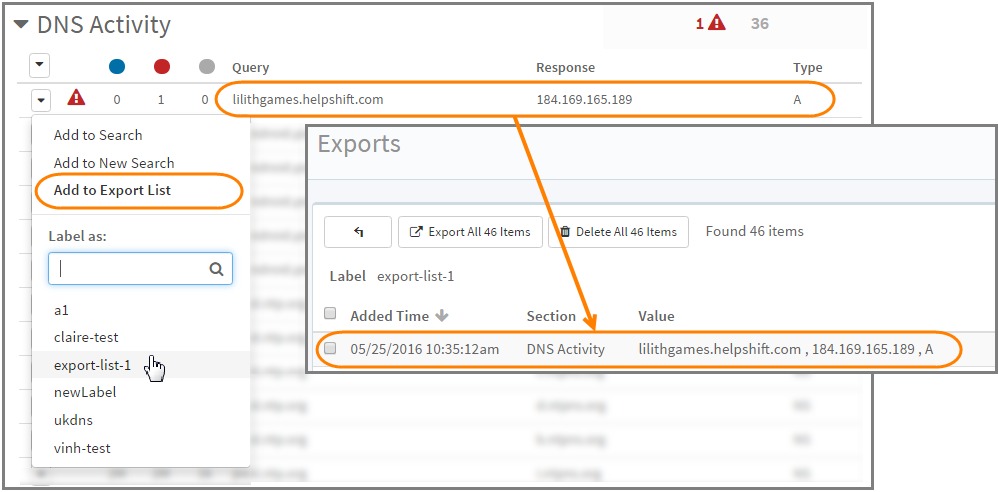This screenshot has height=492, width=998.
Task: Click the blue circle column header
Action: pos(117,66)
